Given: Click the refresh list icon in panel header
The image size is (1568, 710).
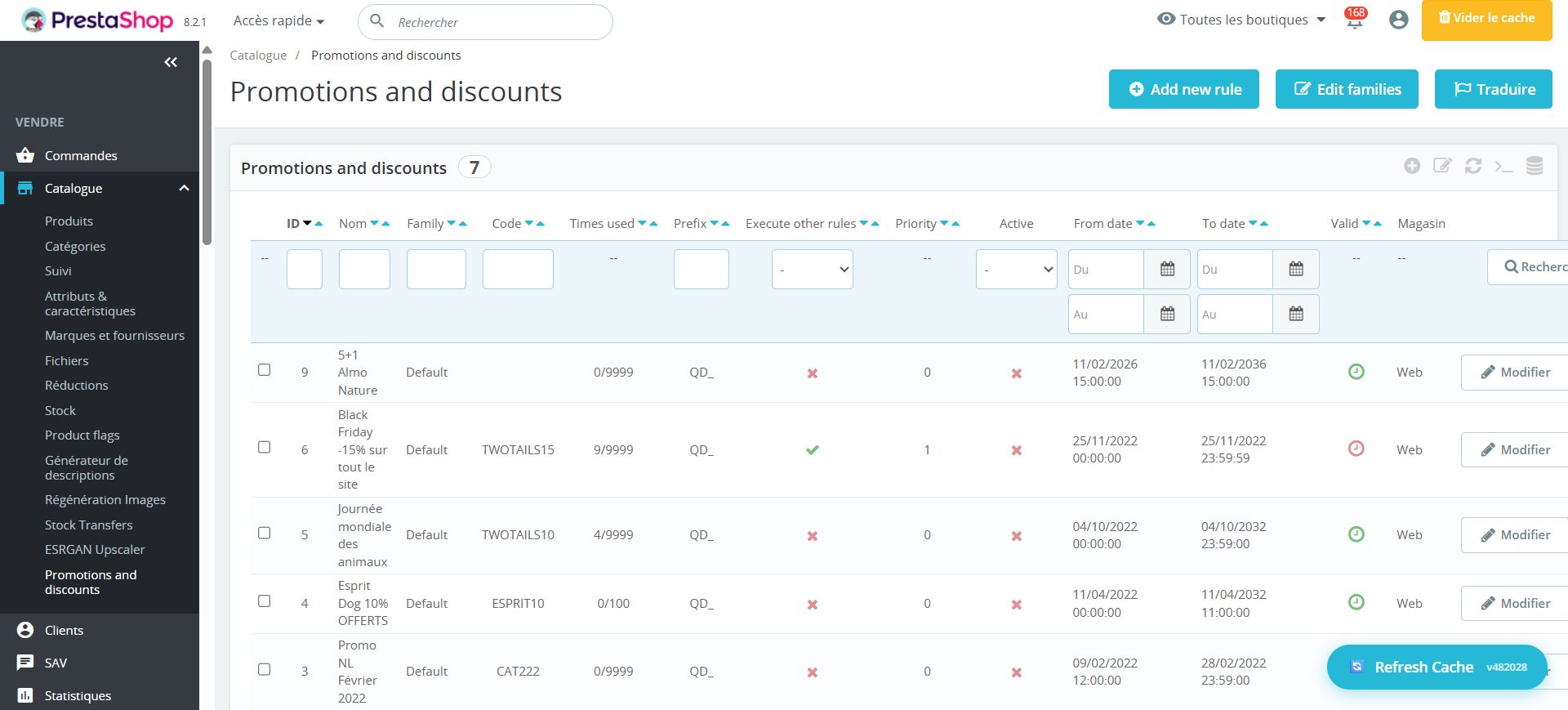Looking at the screenshot, I should click(1473, 166).
